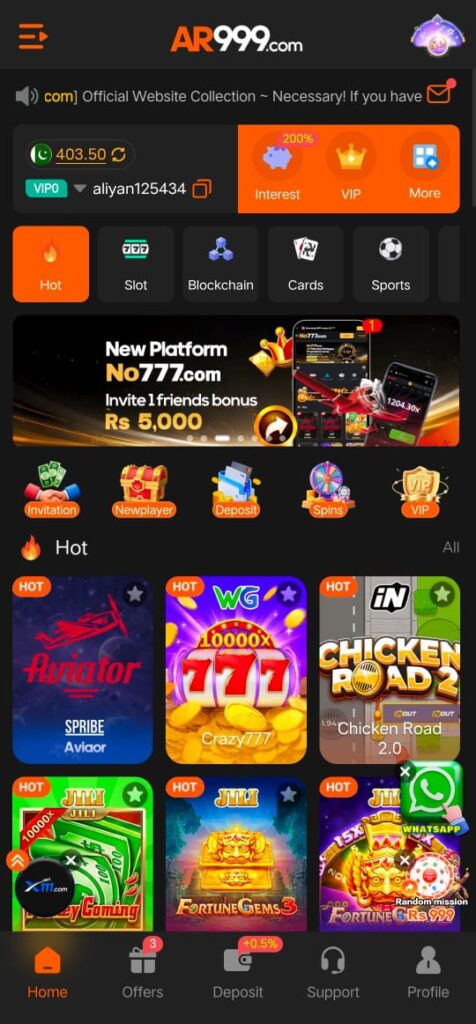
Task: Open the mail envelope inbox icon
Action: 439,94
